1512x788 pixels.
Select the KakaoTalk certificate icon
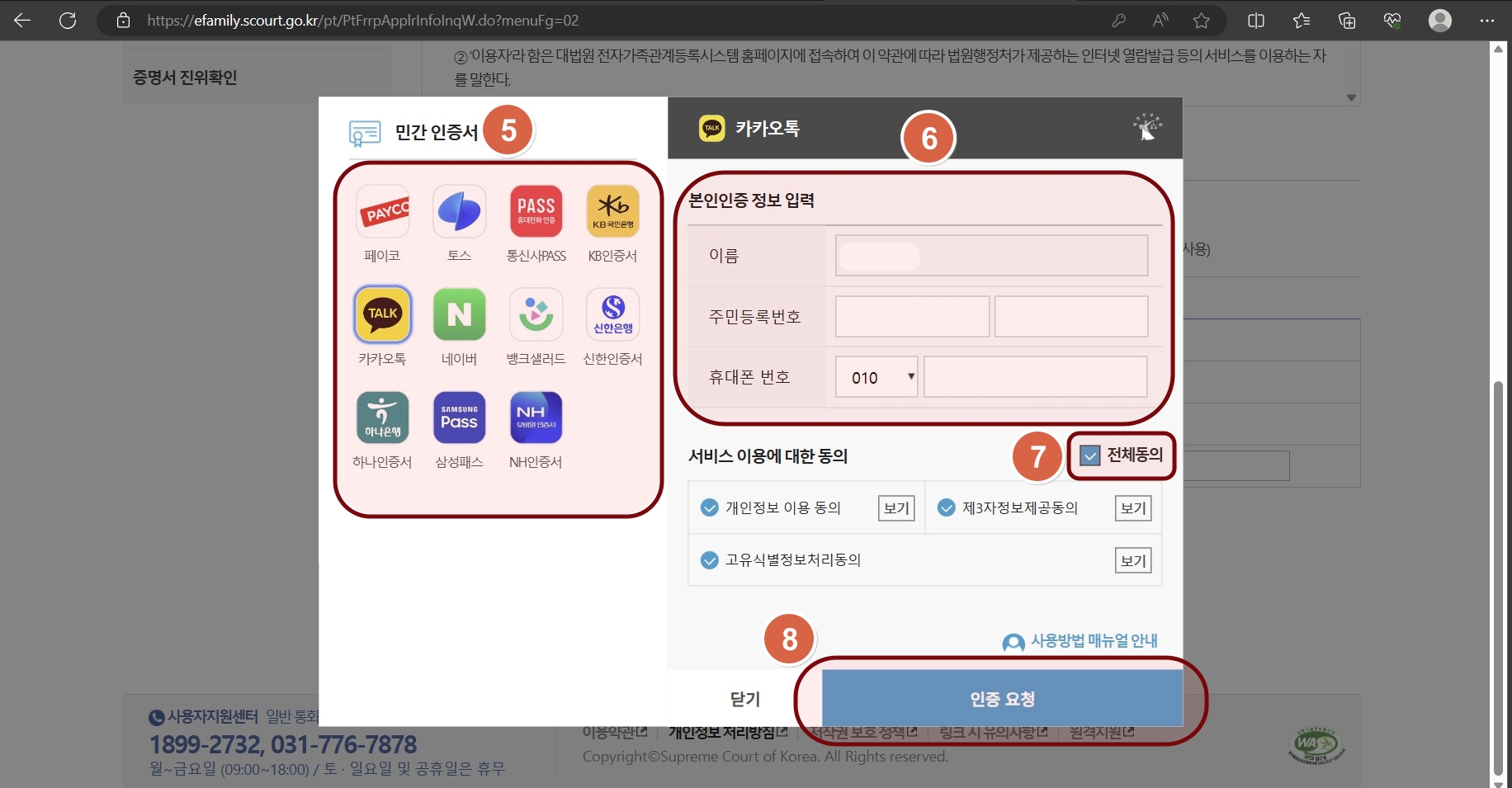383,314
